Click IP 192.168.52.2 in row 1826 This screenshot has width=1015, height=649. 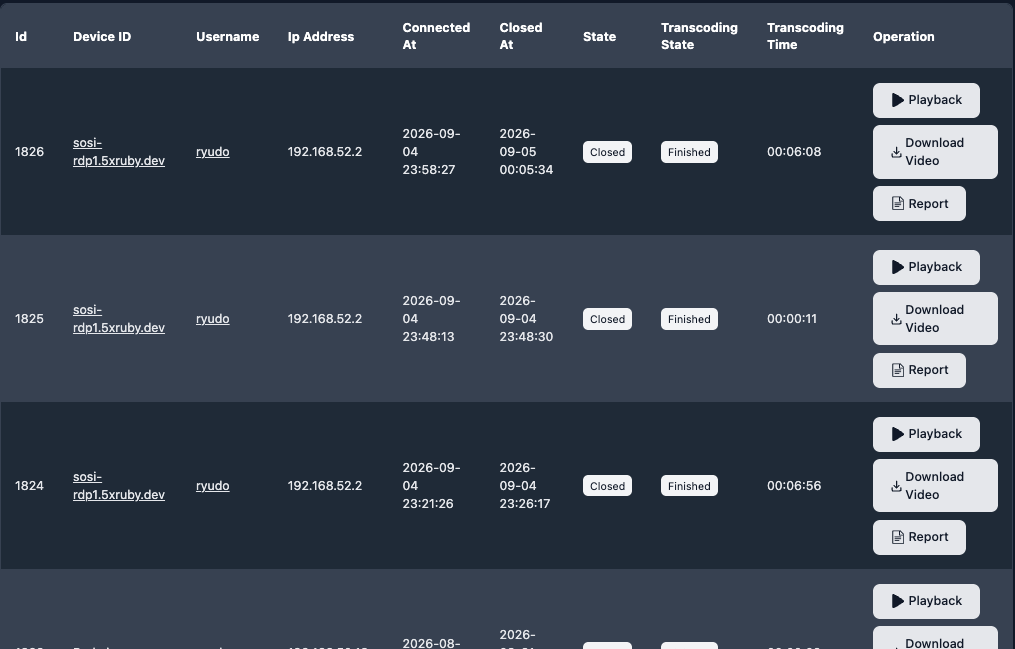(324, 152)
